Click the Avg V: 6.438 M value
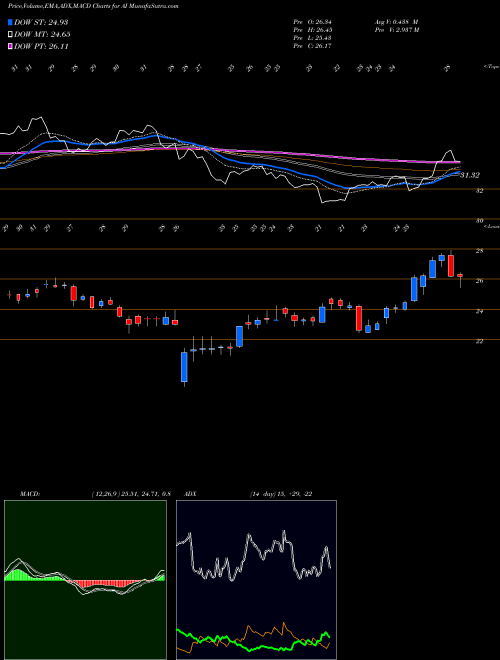Screen dimensions: 500x660 point(396,21)
